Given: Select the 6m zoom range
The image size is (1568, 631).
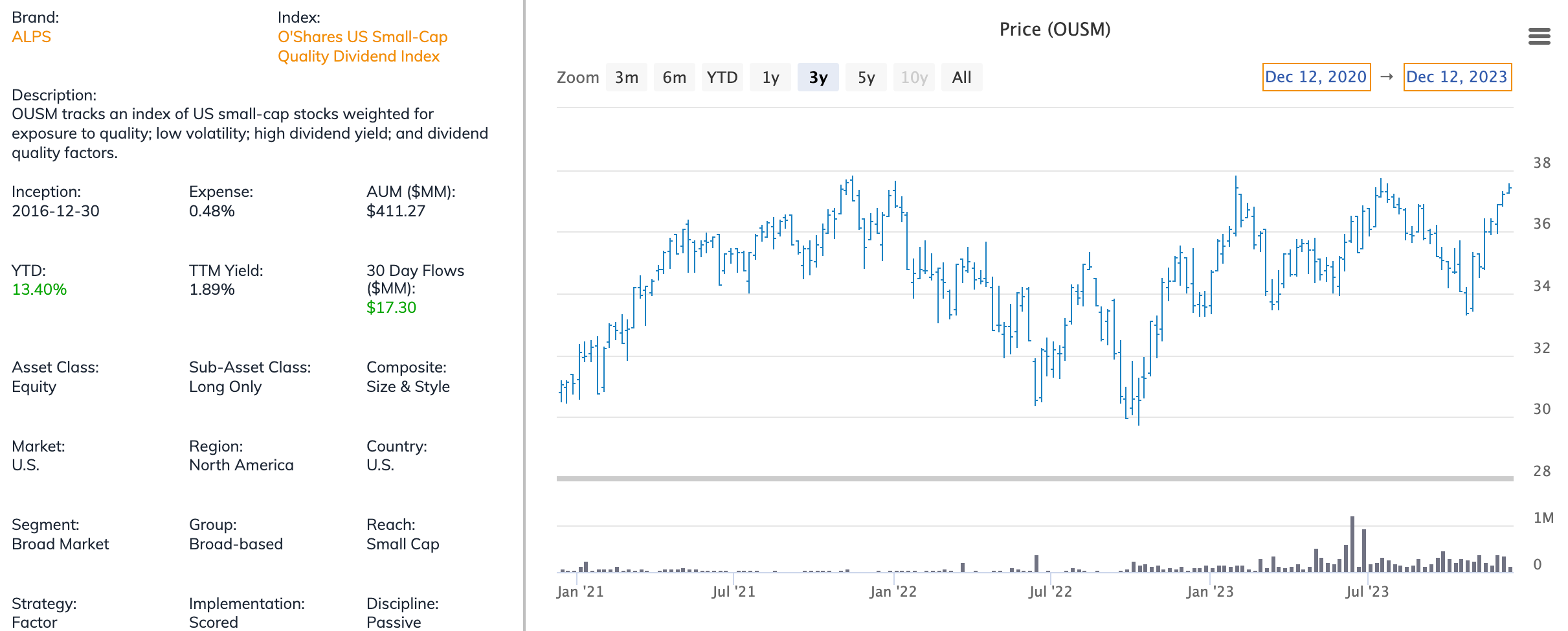Looking at the screenshot, I should point(675,78).
